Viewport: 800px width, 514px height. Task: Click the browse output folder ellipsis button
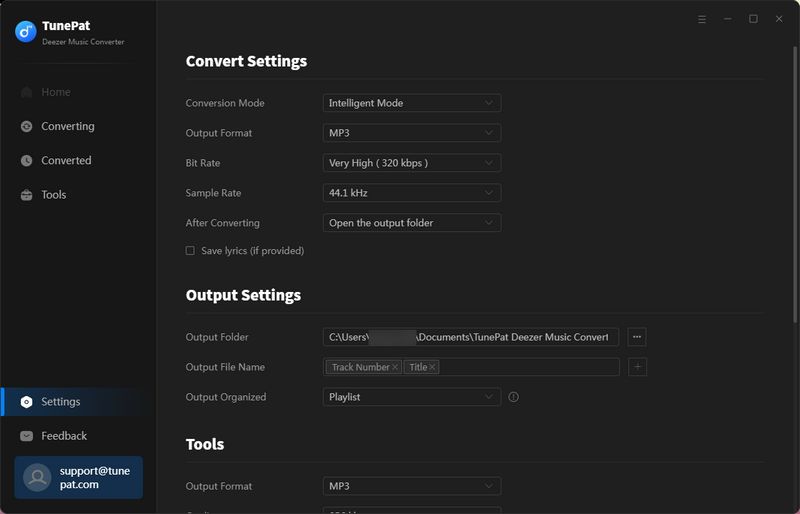click(637, 337)
